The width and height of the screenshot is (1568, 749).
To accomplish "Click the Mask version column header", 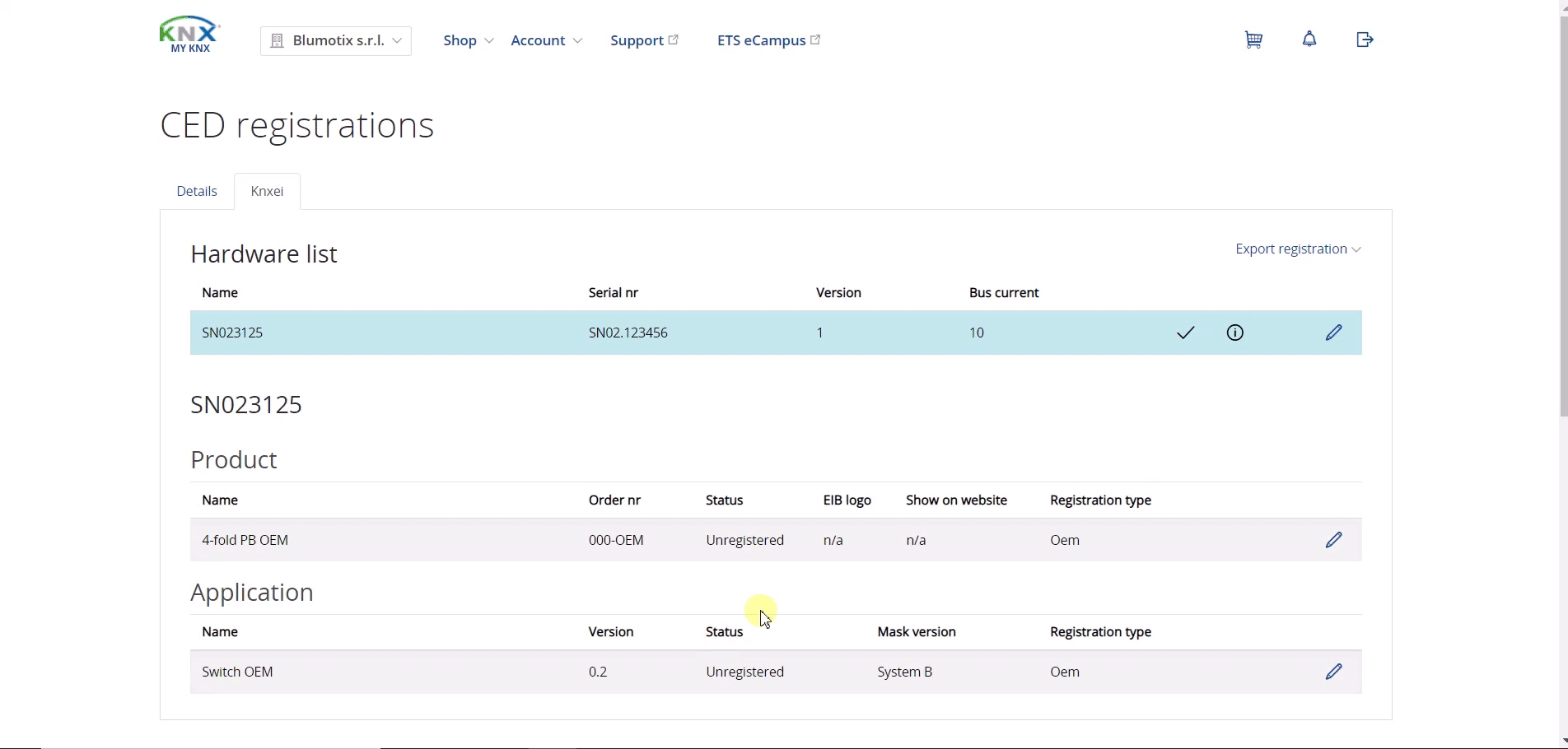I will 917,632.
